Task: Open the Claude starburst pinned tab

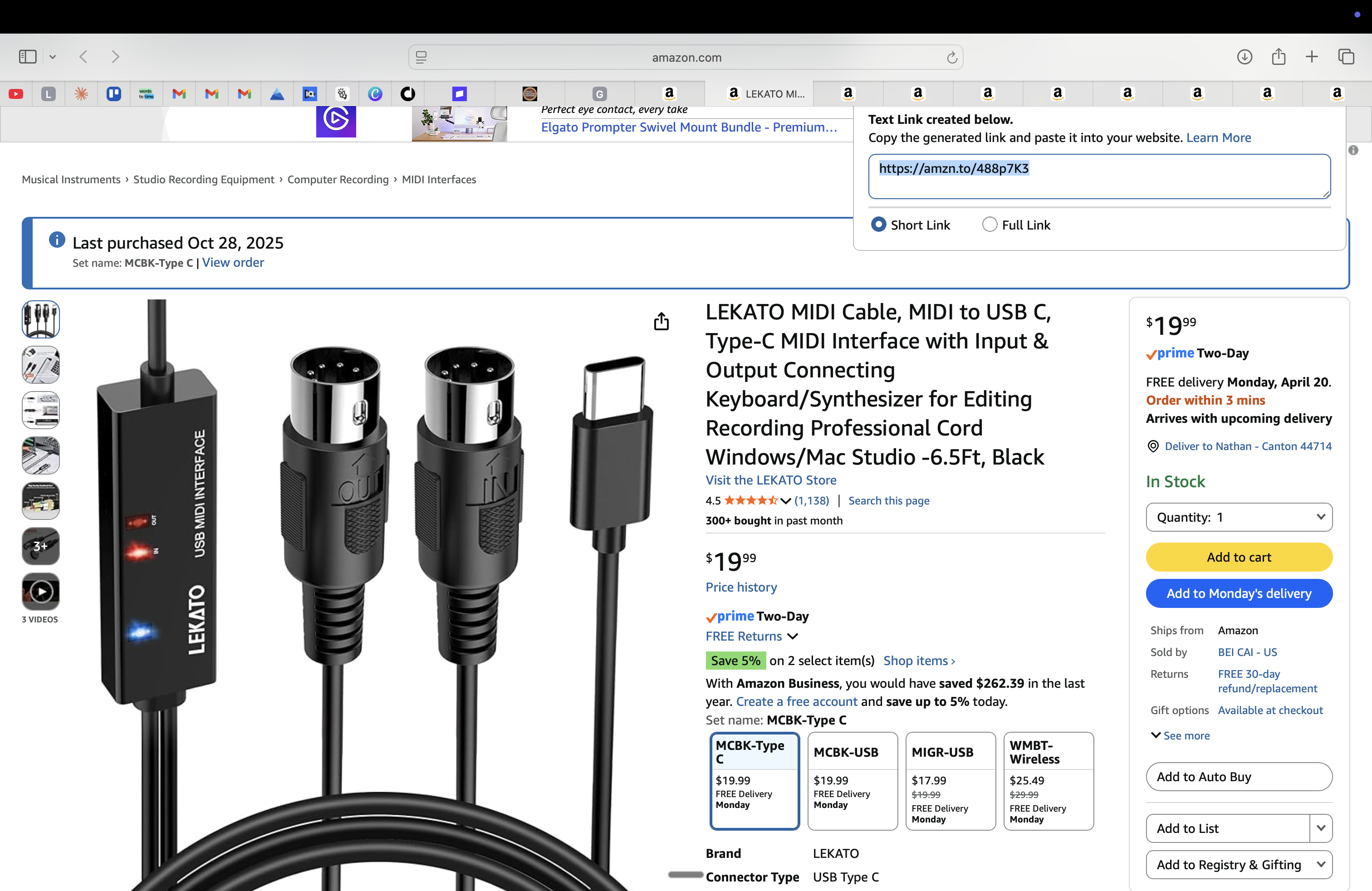Action: (x=81, y=93)
